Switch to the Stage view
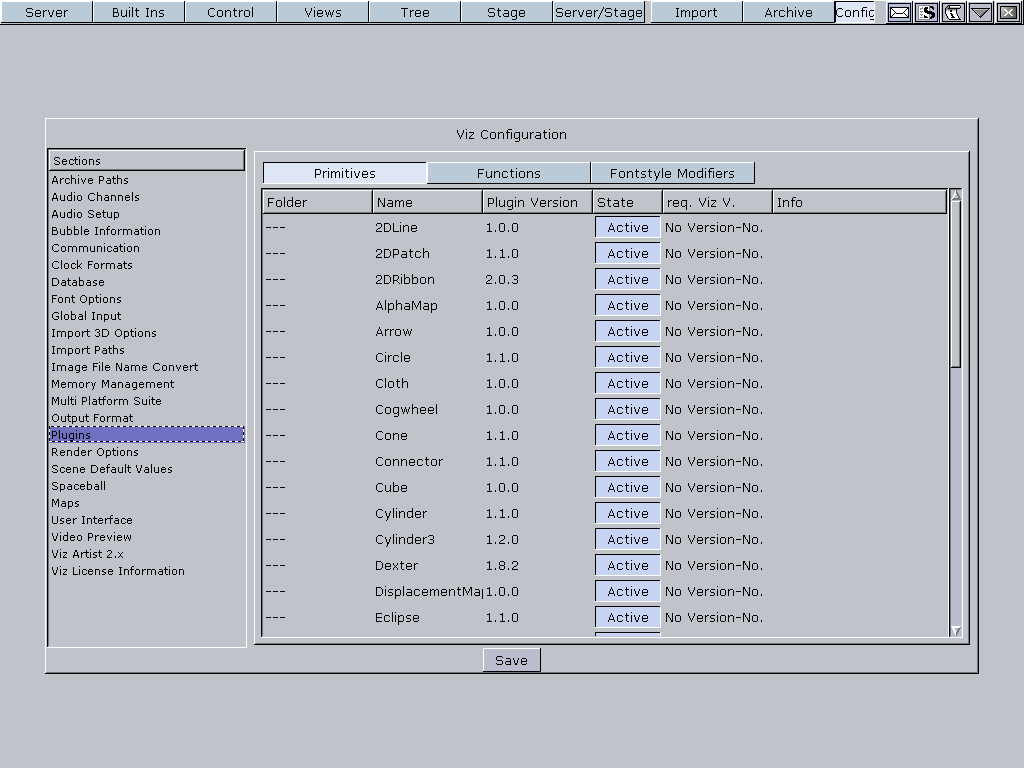Viewport: 1024px width, 768px height. pyautogui.click(x=505, y=13)
